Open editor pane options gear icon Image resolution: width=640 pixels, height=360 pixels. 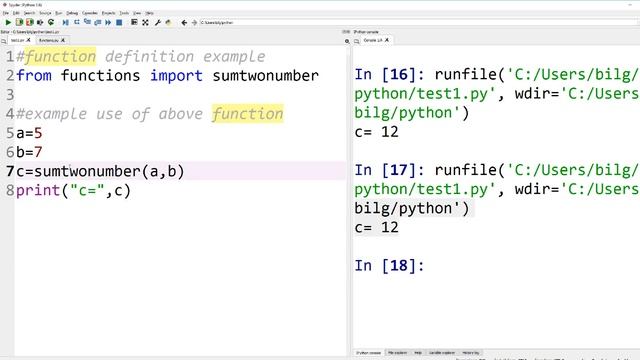(x=347, y=41)
